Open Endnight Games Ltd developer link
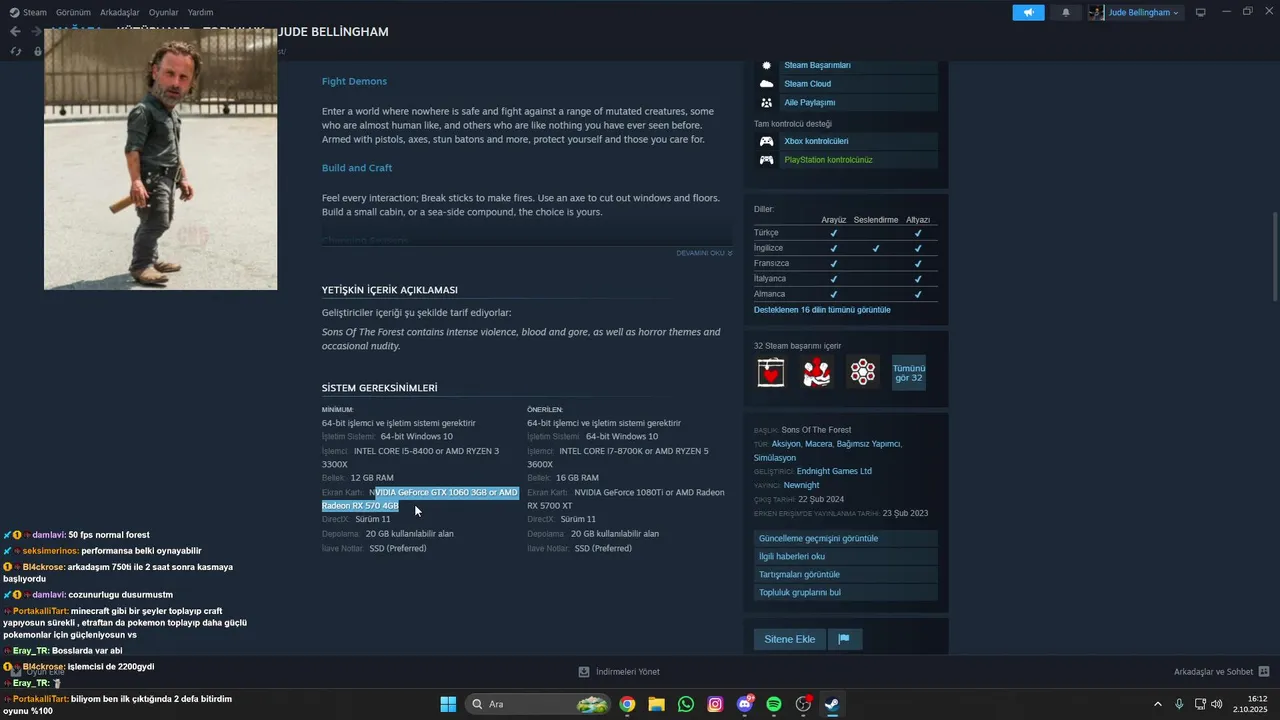Viewport: 1280px width, 720px height. [x=834, y=471]
